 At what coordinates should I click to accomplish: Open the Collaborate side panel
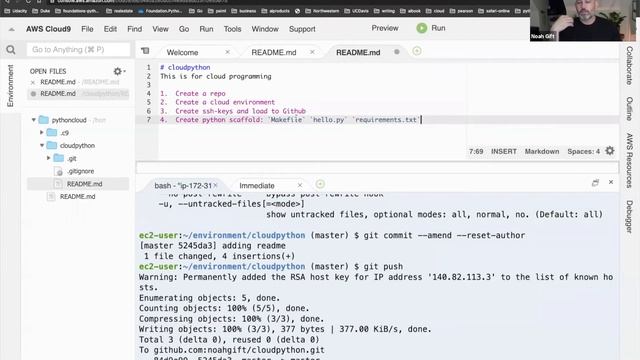click(x=629, y=65)
